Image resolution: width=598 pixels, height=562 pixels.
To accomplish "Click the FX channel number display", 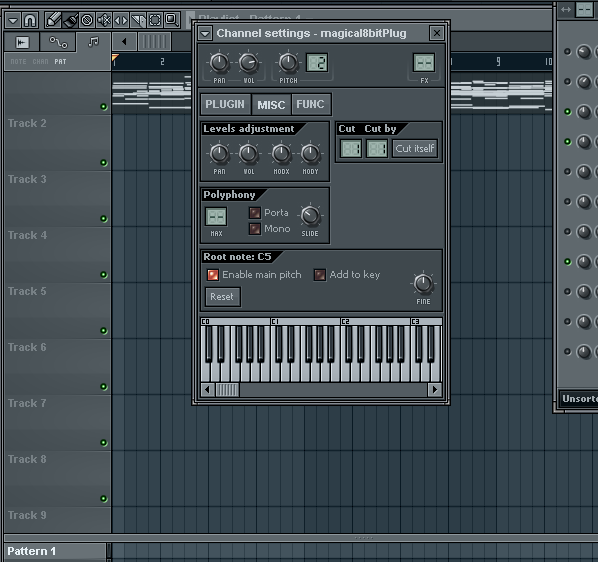I will (424, 63).
